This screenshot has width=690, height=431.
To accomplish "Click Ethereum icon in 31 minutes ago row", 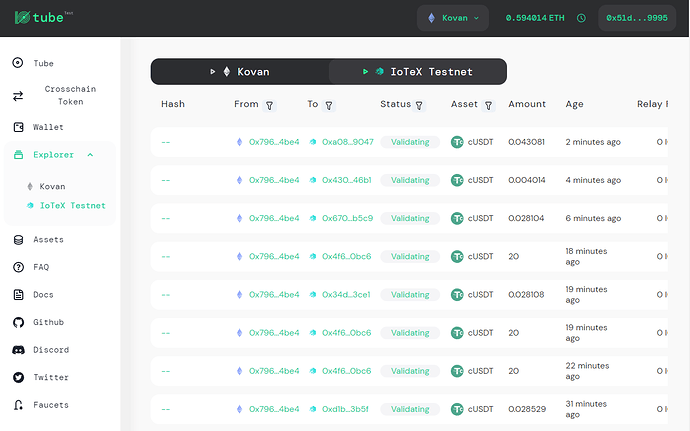I will pos(239,409).
